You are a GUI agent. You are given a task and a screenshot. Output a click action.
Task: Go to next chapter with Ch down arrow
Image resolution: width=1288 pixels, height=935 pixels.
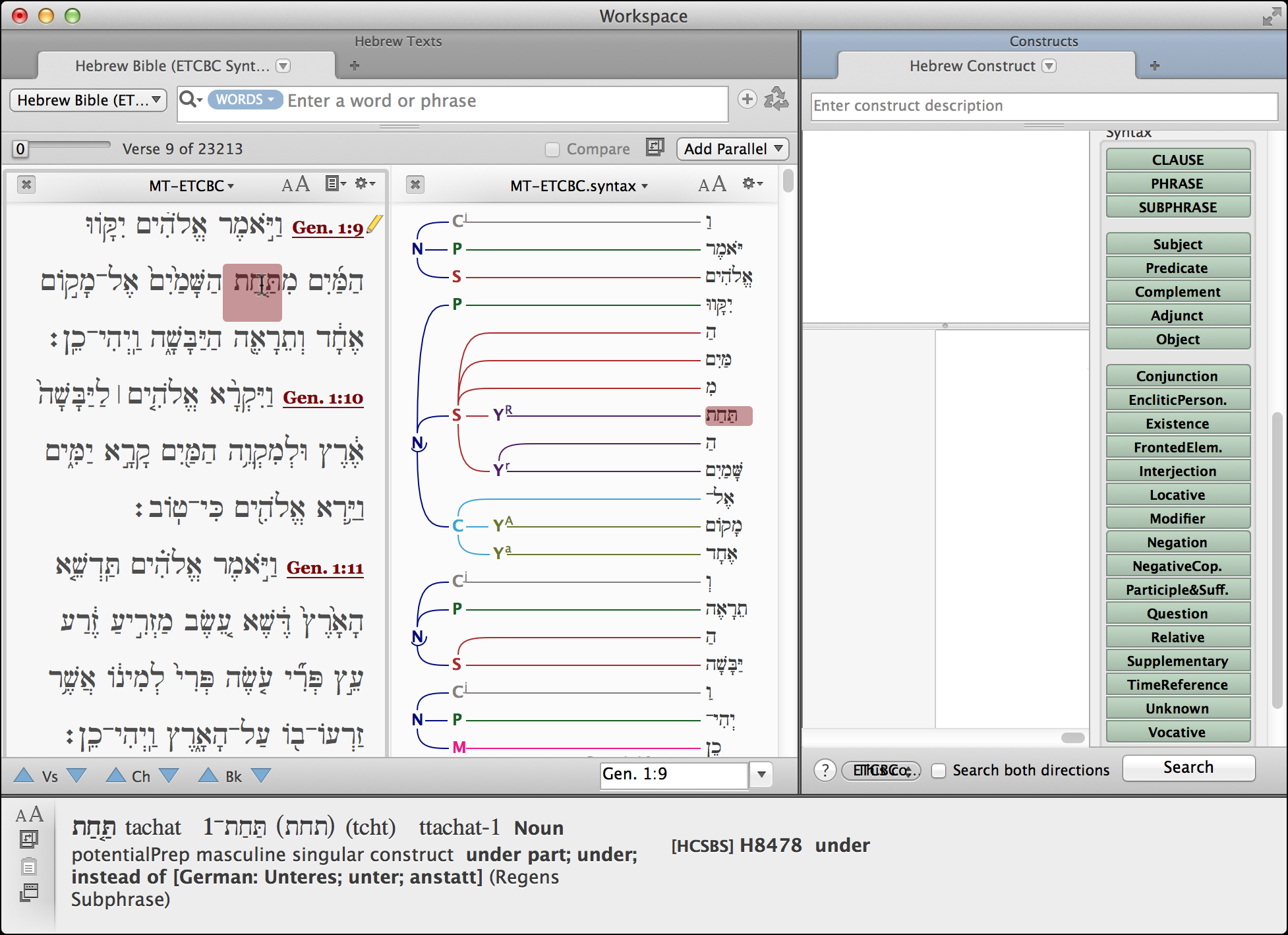coord(169,775)
